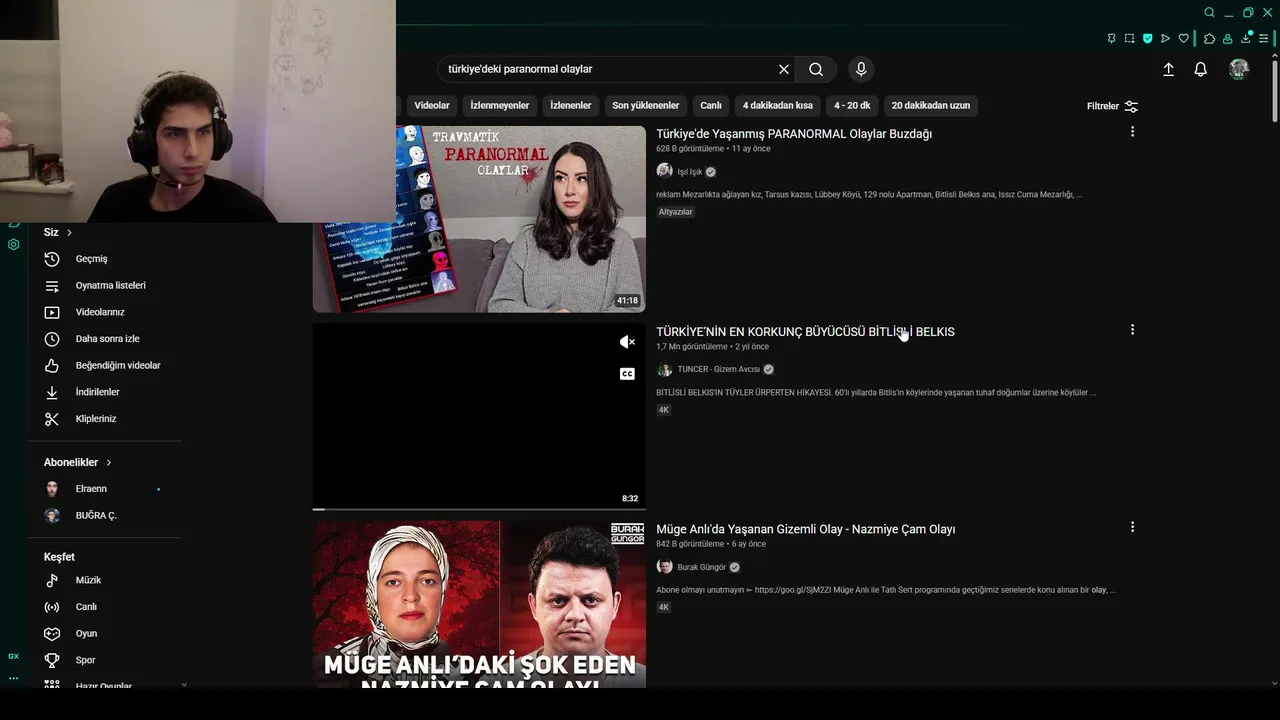Open the Filtreler filter menu

coord(1112,106)
